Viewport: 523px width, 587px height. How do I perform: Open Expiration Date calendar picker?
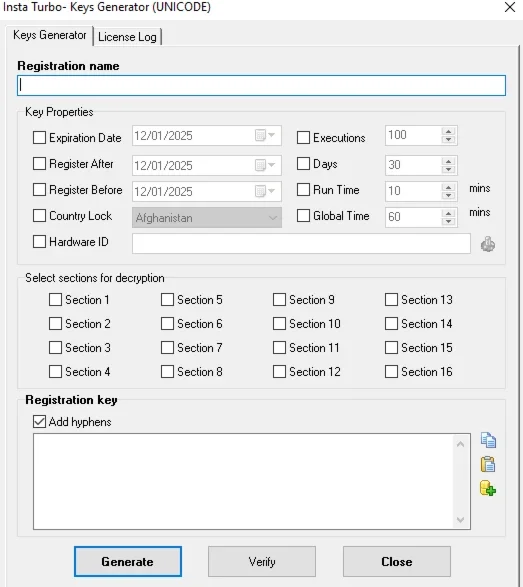coord(265,135)
